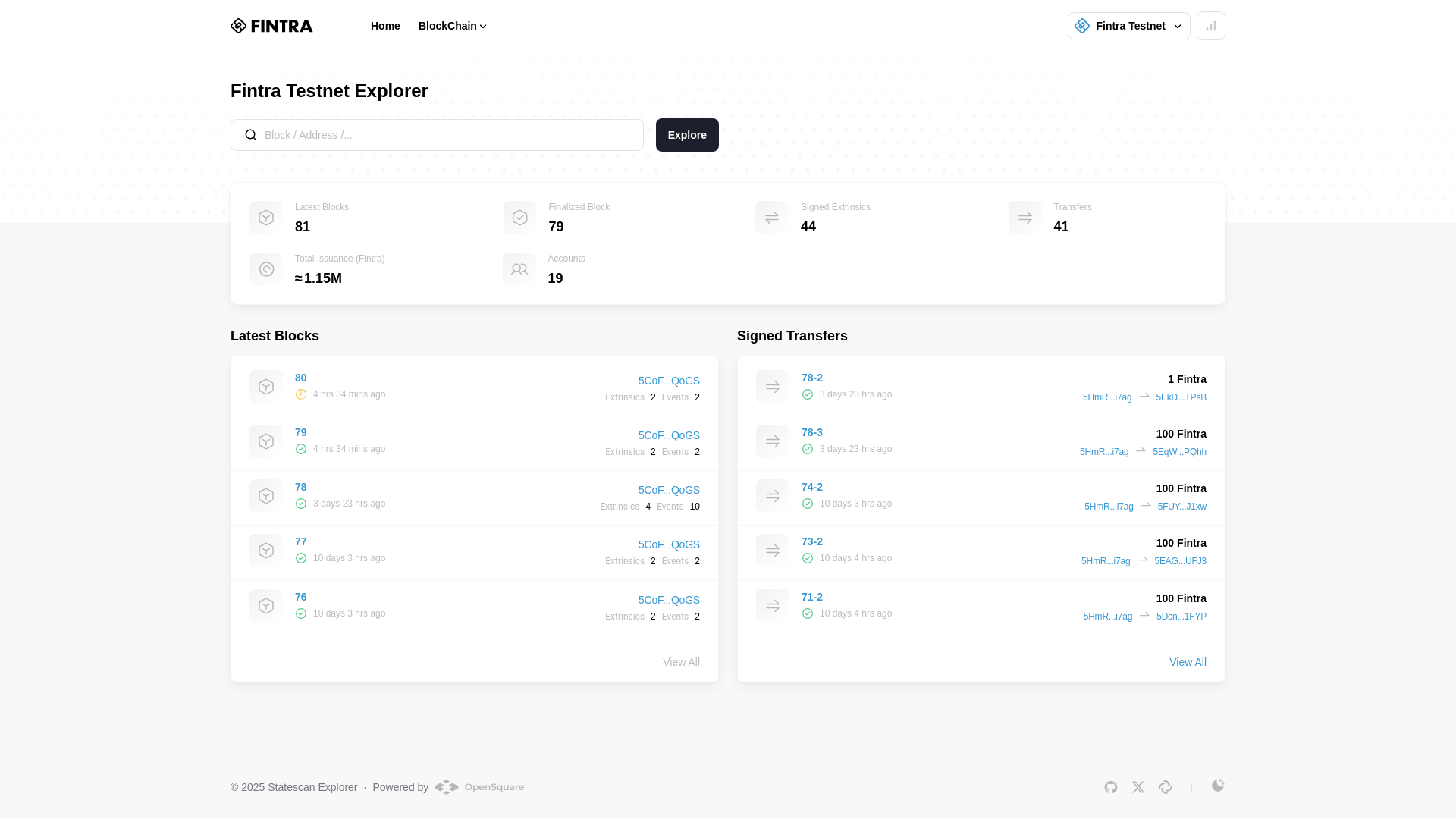
Task: Open the network status chart icon
Action: (x=1211, y=26)
